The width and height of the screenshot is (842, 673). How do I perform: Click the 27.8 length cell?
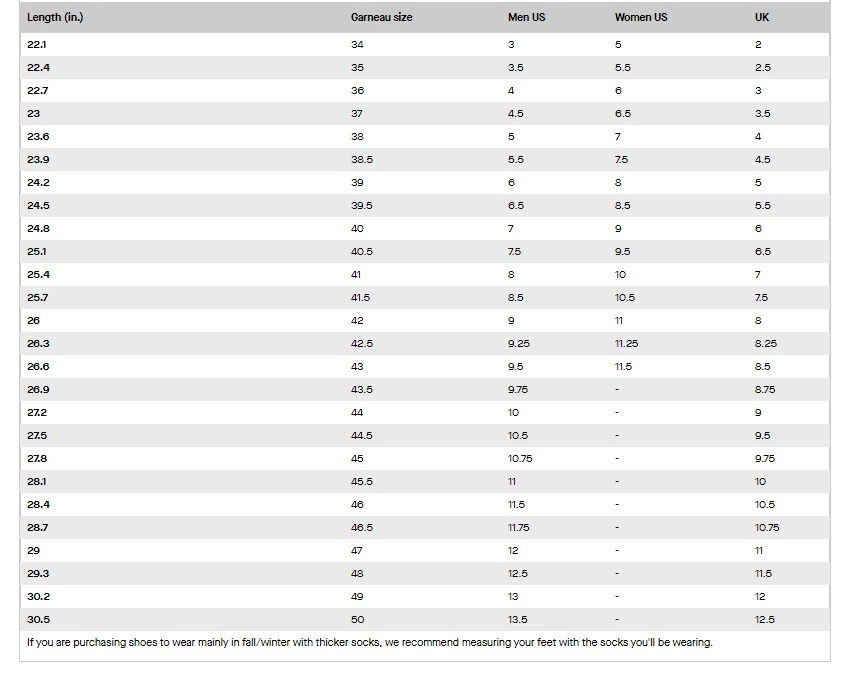point(38,459)
